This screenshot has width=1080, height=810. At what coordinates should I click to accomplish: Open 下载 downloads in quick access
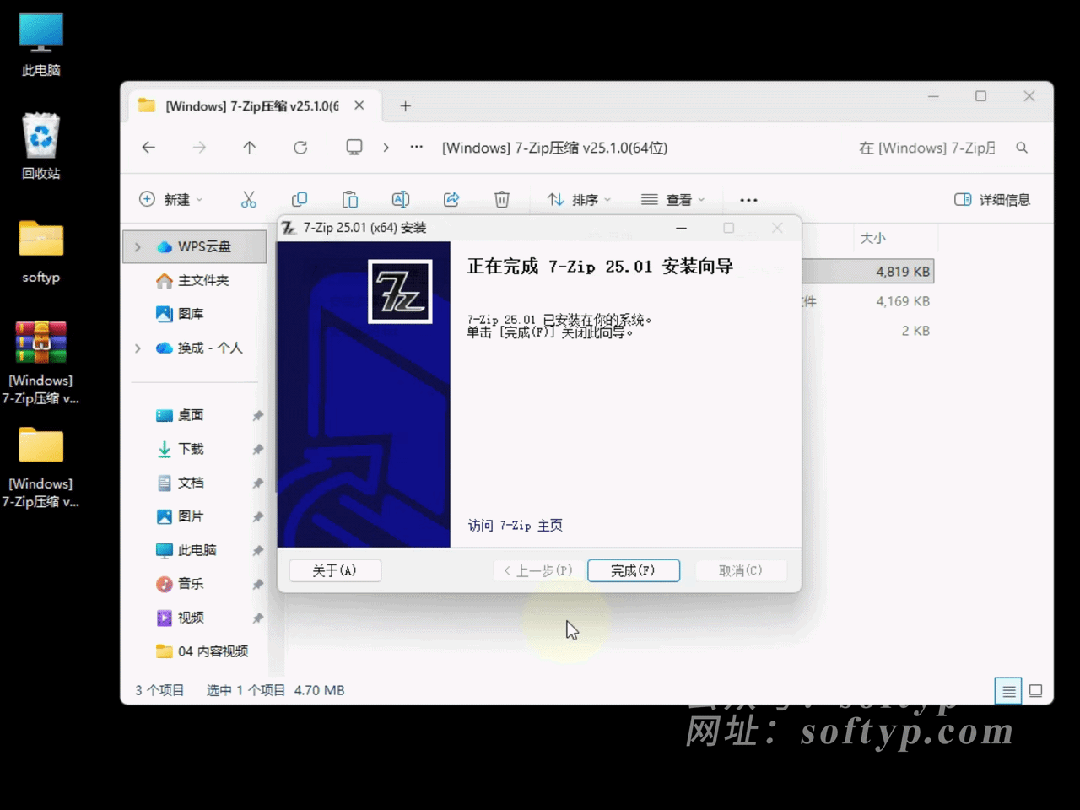(x=180, y=449)
